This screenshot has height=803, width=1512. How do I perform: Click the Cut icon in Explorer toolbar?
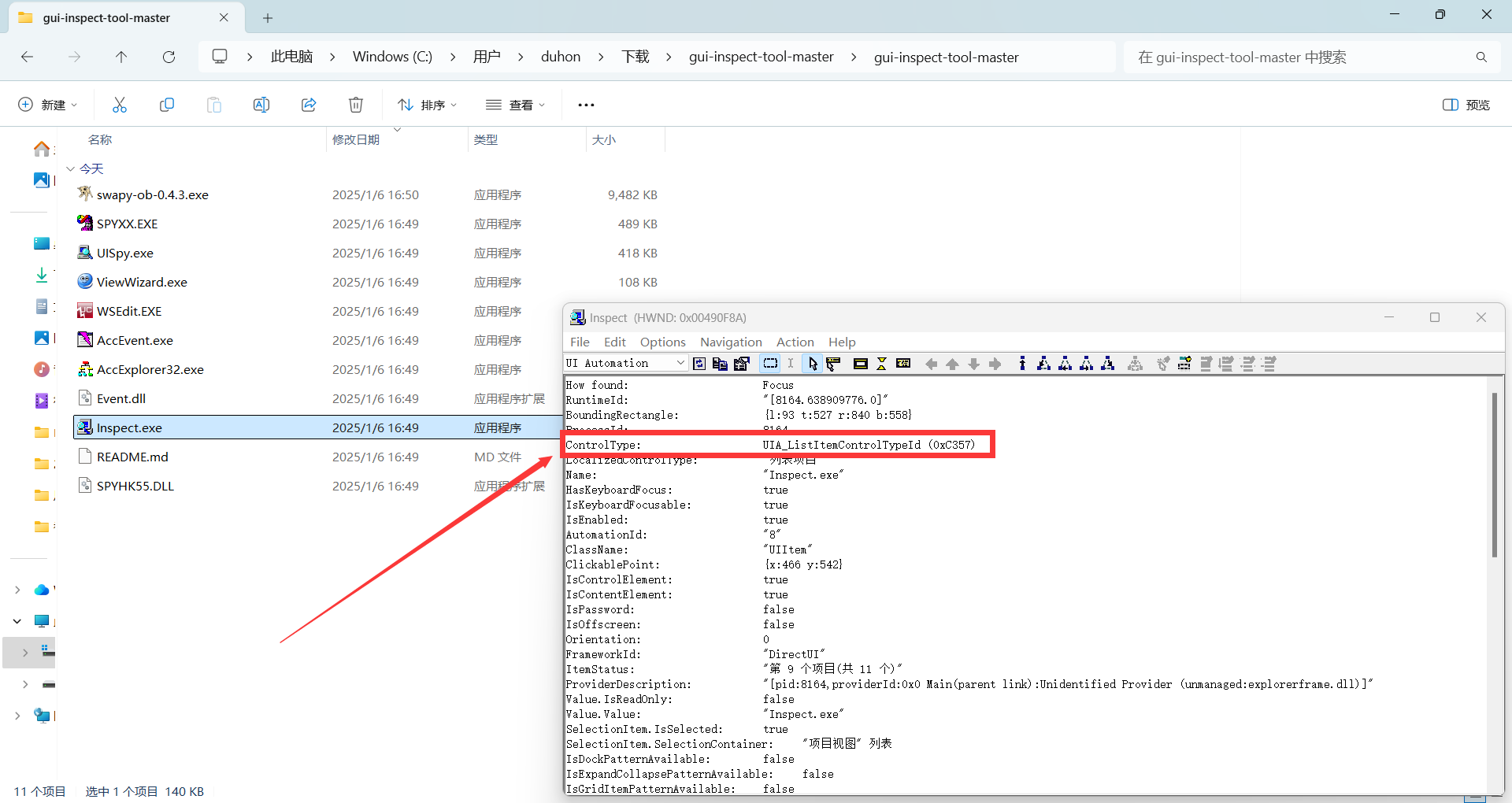tap(120, 105)
